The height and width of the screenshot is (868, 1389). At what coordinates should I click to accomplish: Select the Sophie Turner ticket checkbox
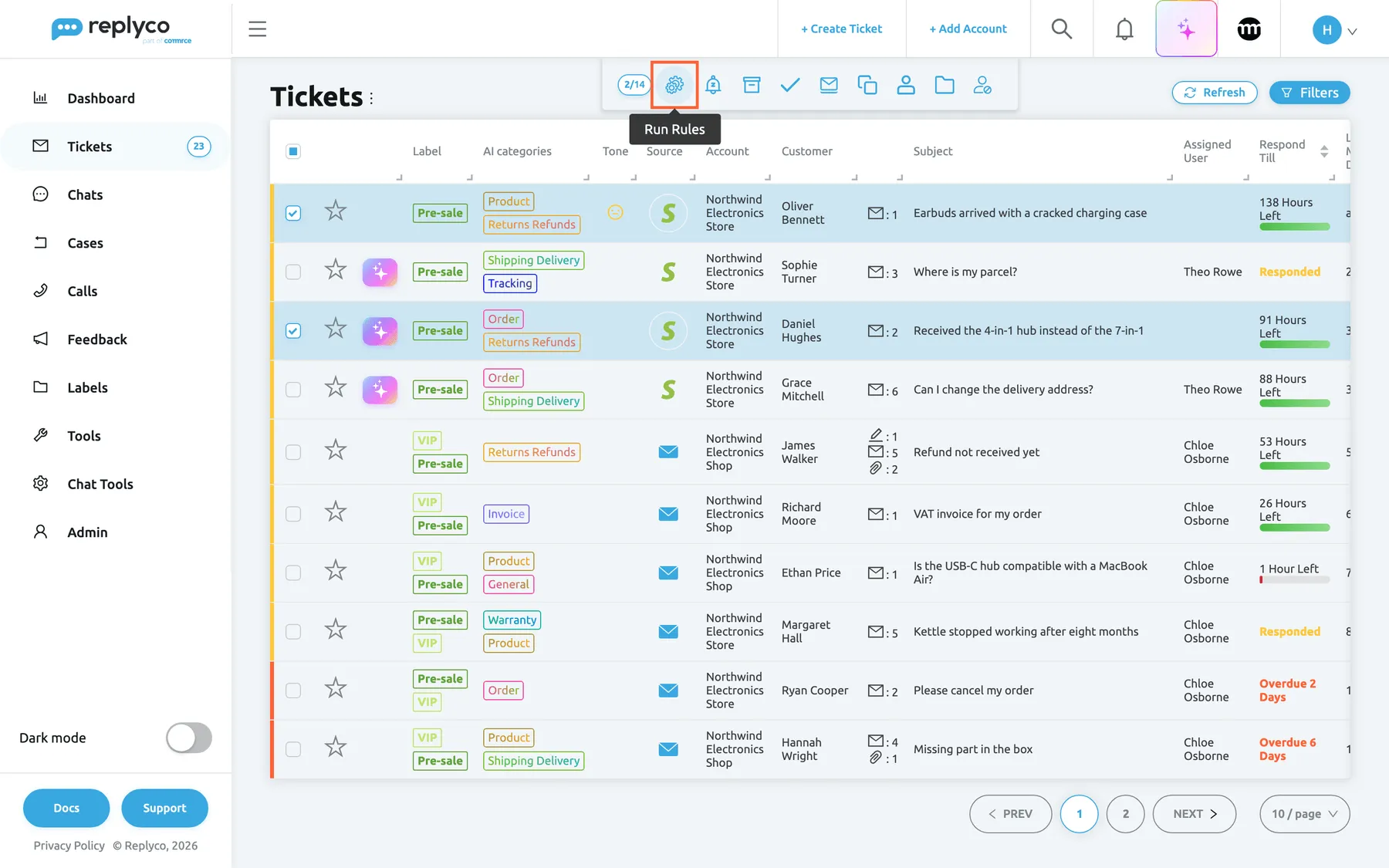[293, 272]
